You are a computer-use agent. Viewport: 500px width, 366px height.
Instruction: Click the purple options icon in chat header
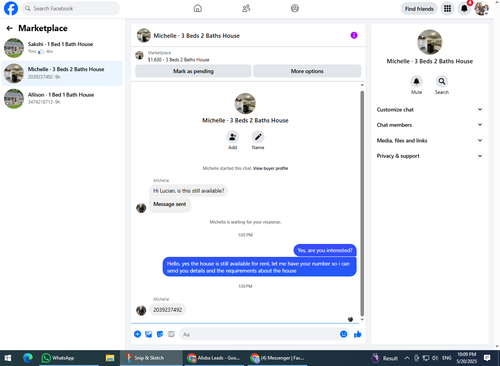(354, 35)
